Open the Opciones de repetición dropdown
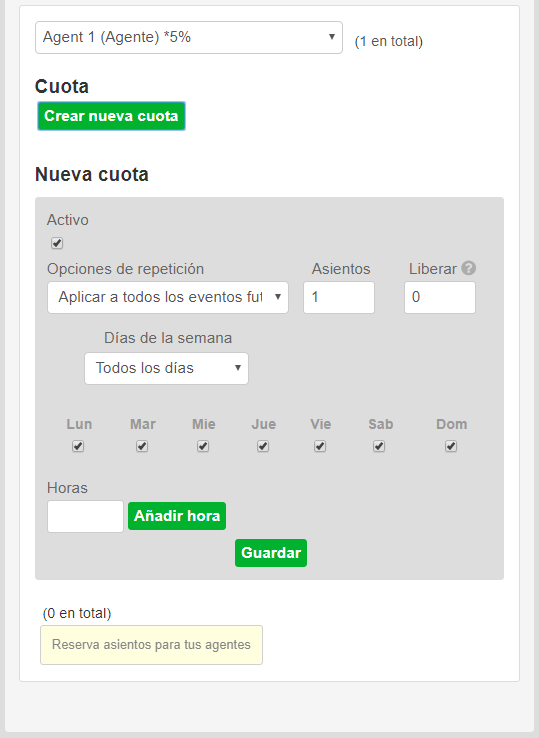This screenshot has height=738, width=539. click(x=168, y=297)
